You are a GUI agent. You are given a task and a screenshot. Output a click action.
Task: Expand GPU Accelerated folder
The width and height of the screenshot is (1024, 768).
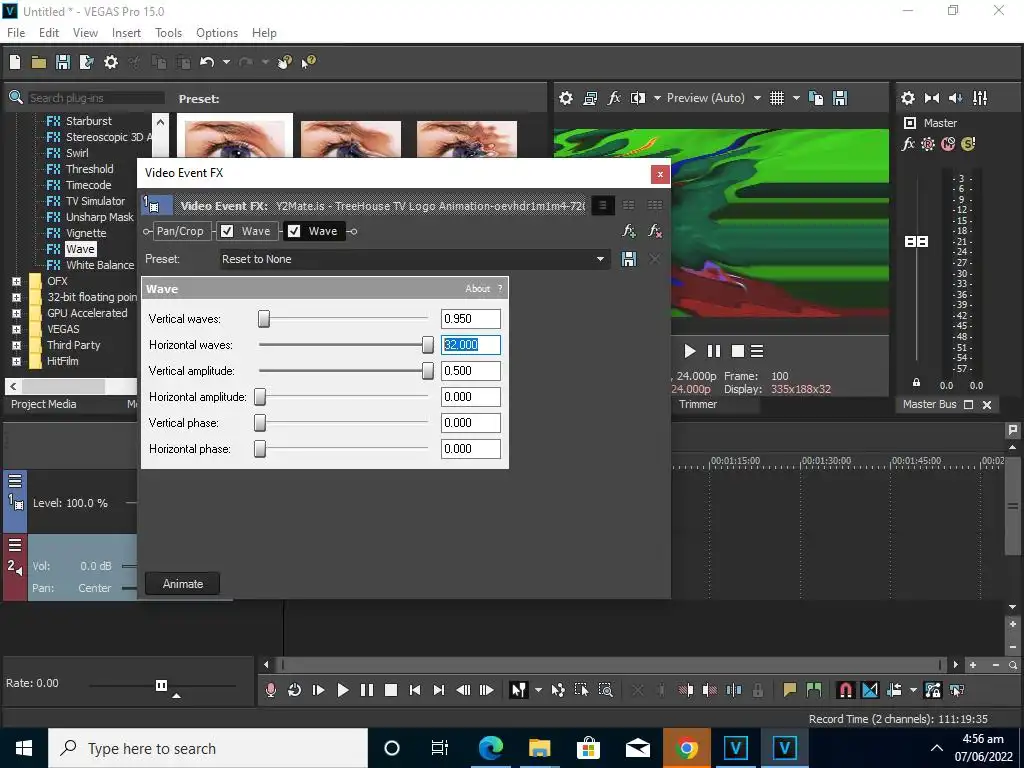pos(16,313)
